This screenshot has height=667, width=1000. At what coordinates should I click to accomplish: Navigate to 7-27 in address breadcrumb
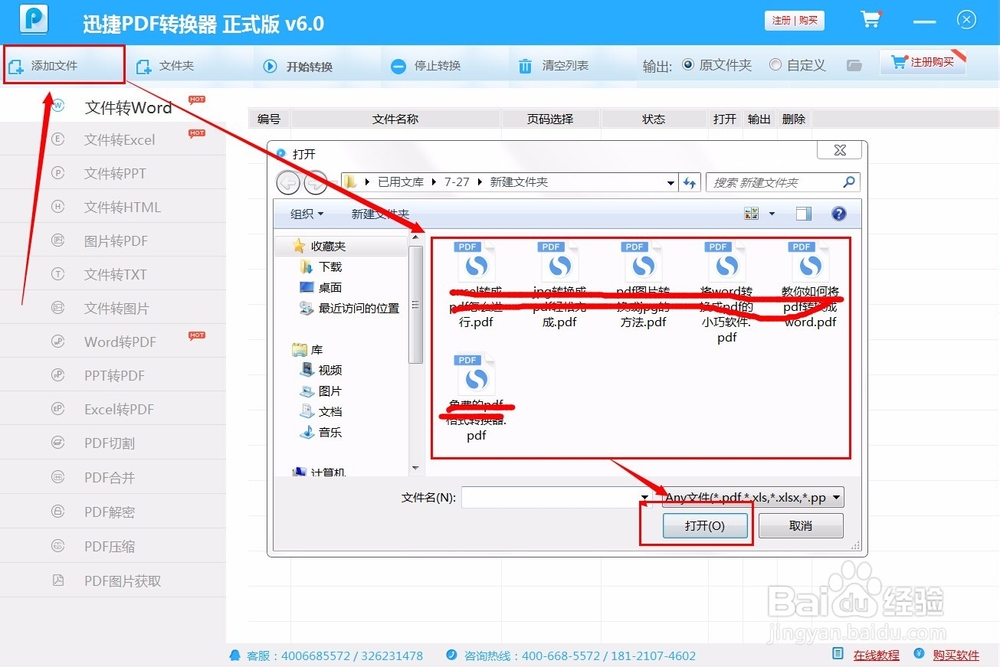(x=457, y=182)
